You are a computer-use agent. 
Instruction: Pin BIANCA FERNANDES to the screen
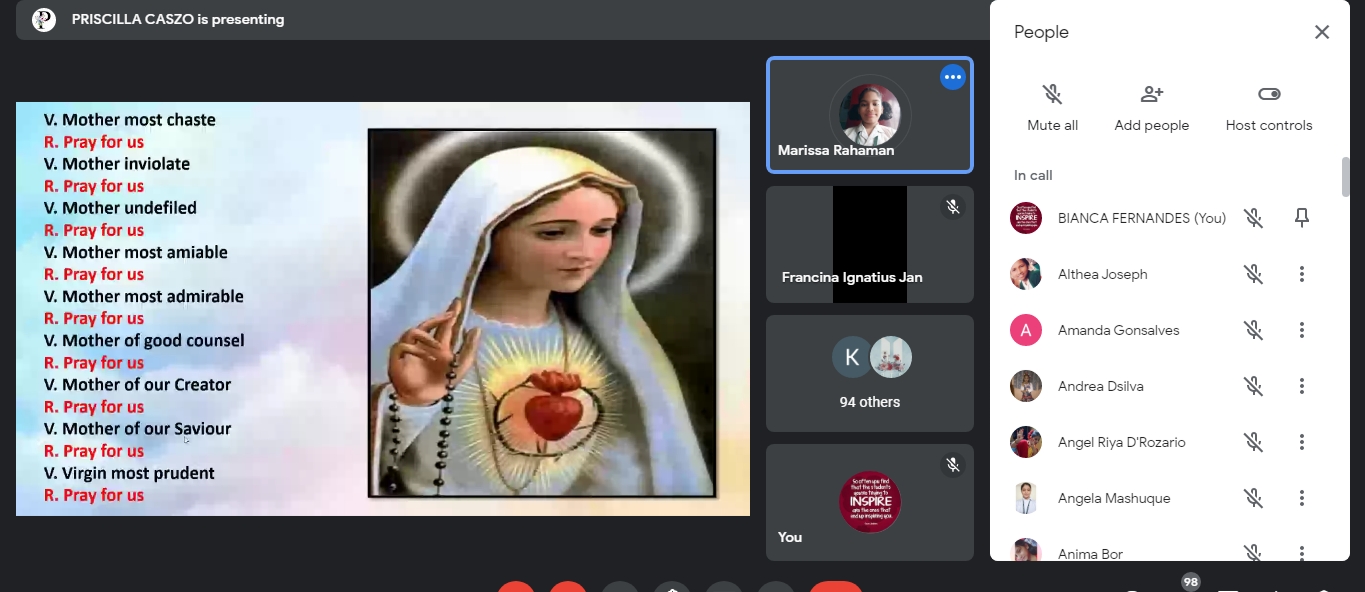point(1302,218)
